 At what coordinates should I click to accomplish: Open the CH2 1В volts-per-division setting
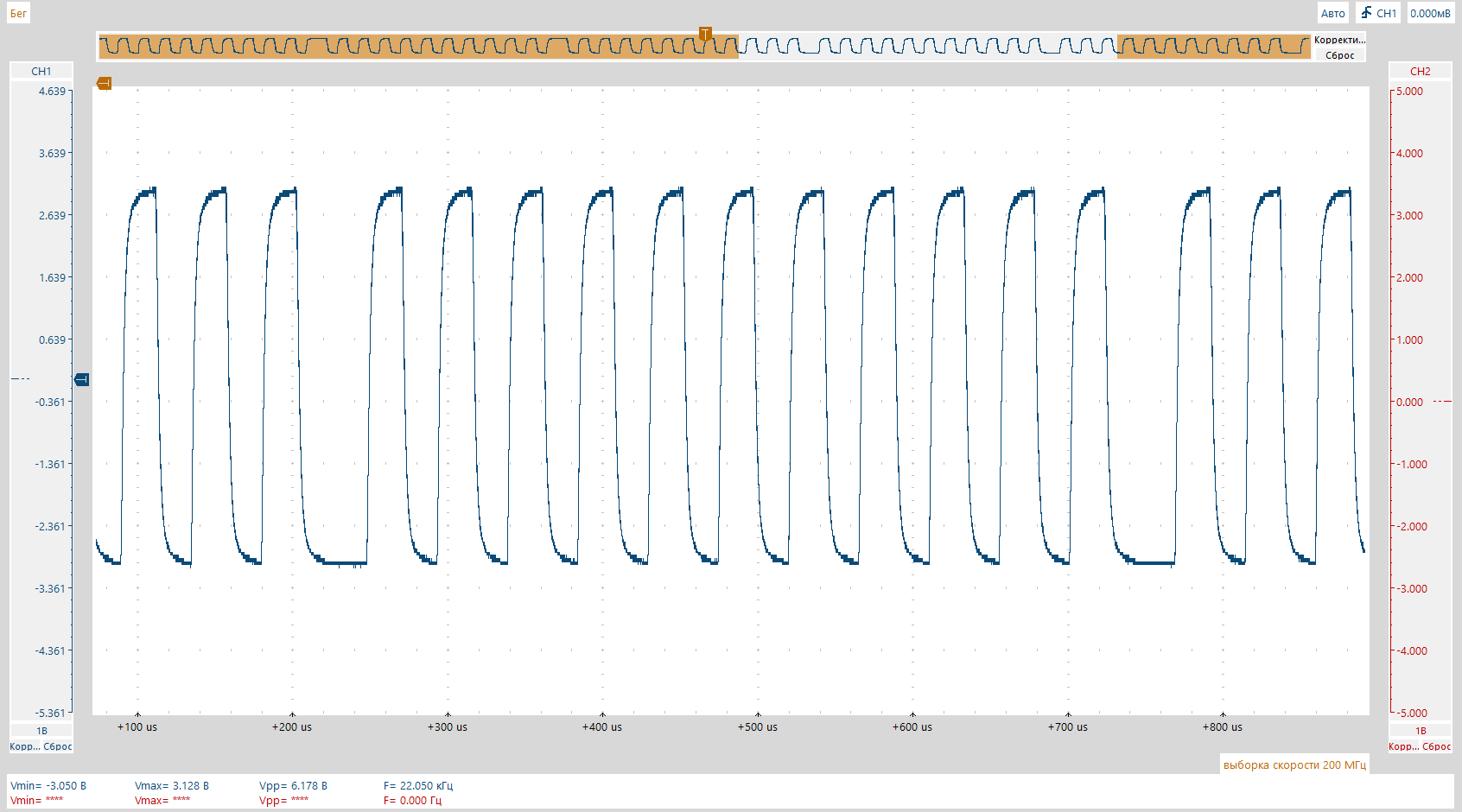(x=1420, y=731)
